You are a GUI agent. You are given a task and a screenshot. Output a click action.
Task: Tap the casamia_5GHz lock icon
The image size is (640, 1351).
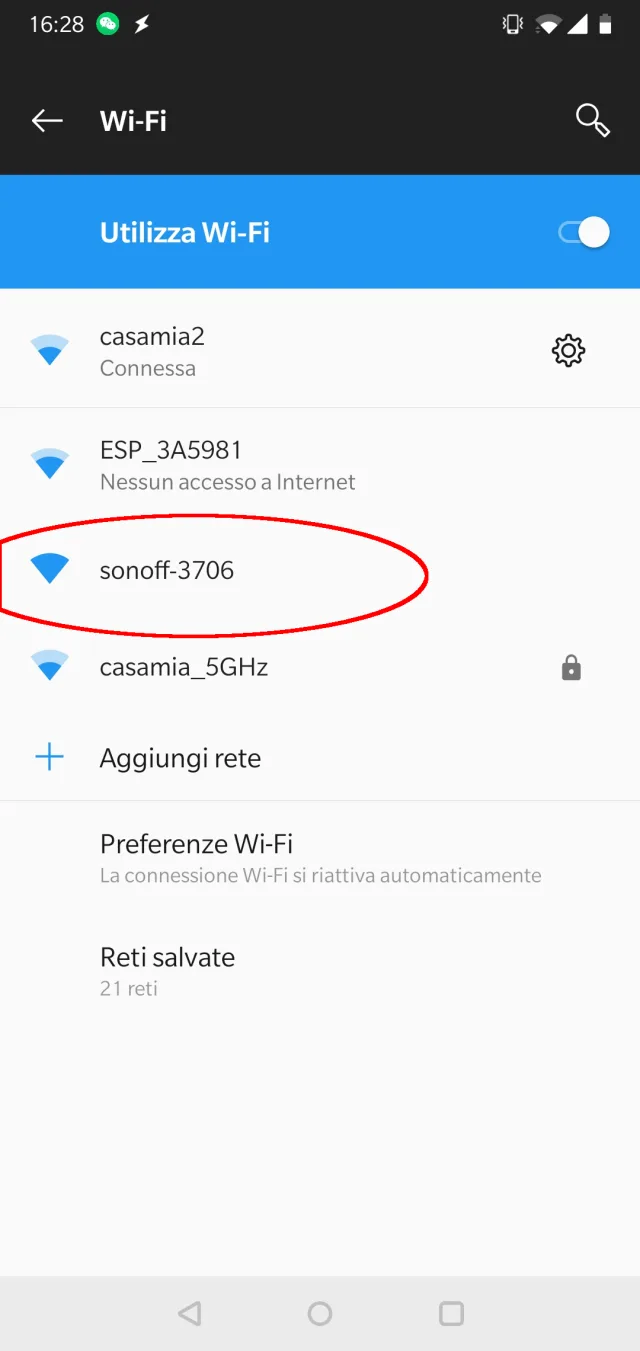pos(571,668)
